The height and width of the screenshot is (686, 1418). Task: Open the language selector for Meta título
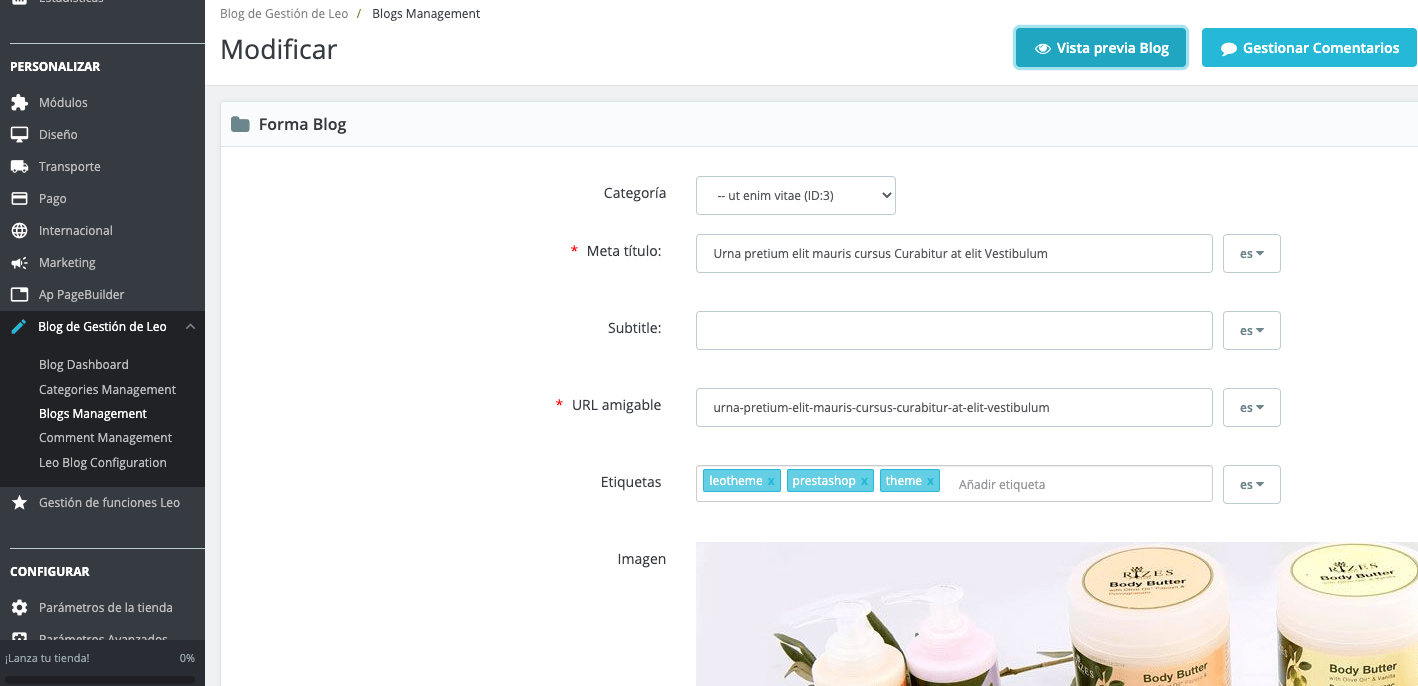click(1252, 254)
